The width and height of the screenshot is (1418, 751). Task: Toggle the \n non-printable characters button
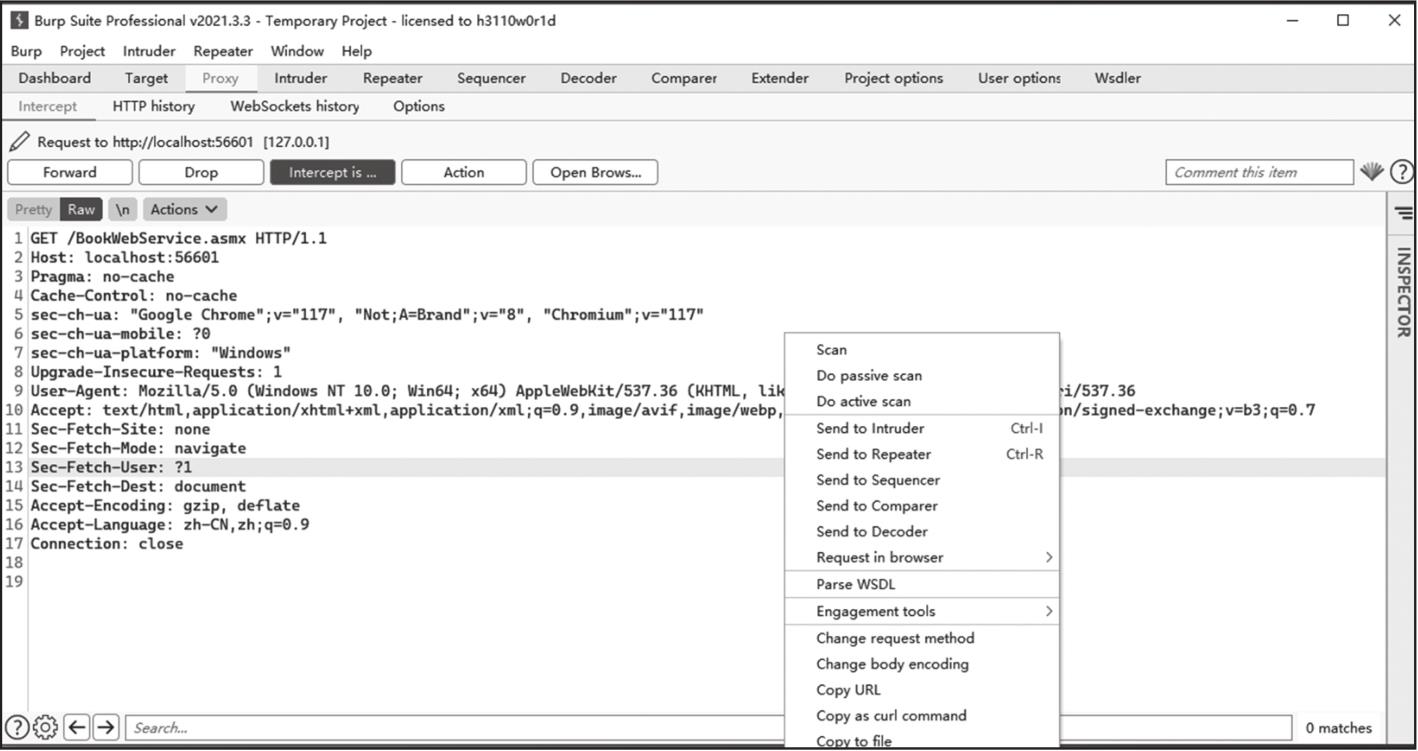[122, 209]
